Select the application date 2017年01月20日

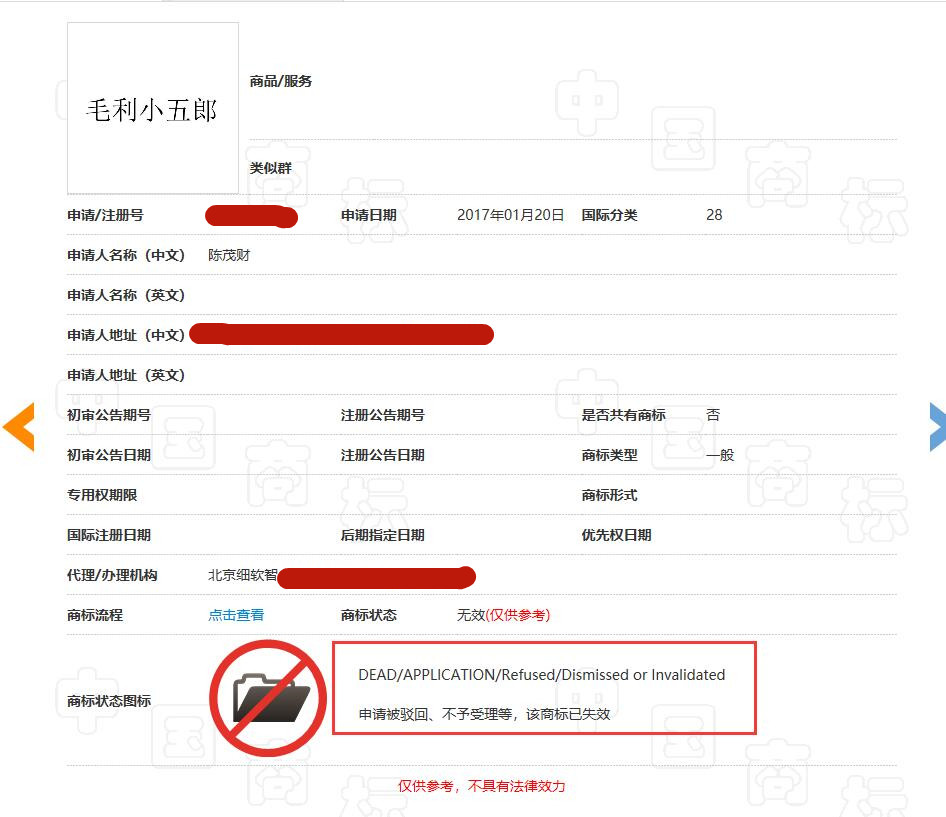pos(510,215)
